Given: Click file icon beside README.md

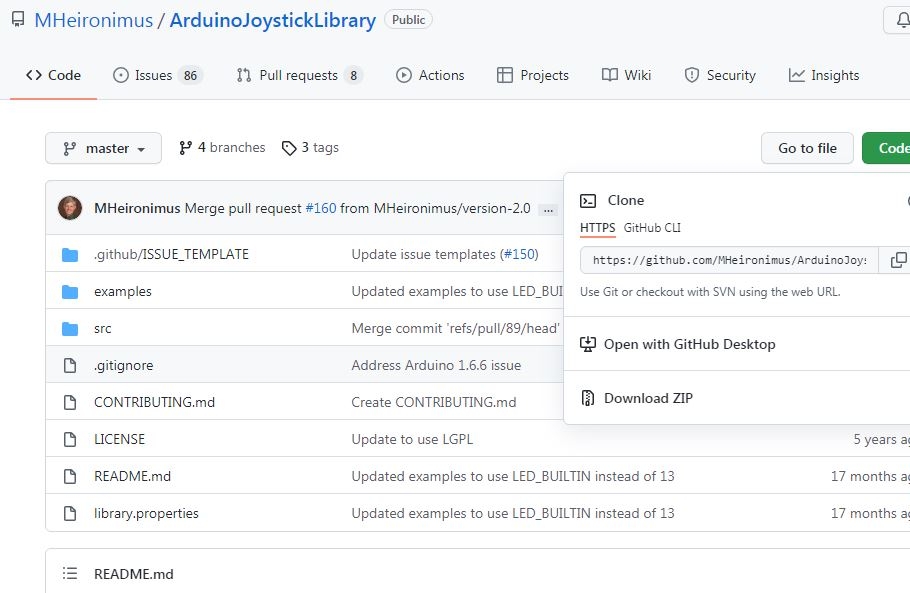Looking at the screenshot, I should click(x=70, y=476).
